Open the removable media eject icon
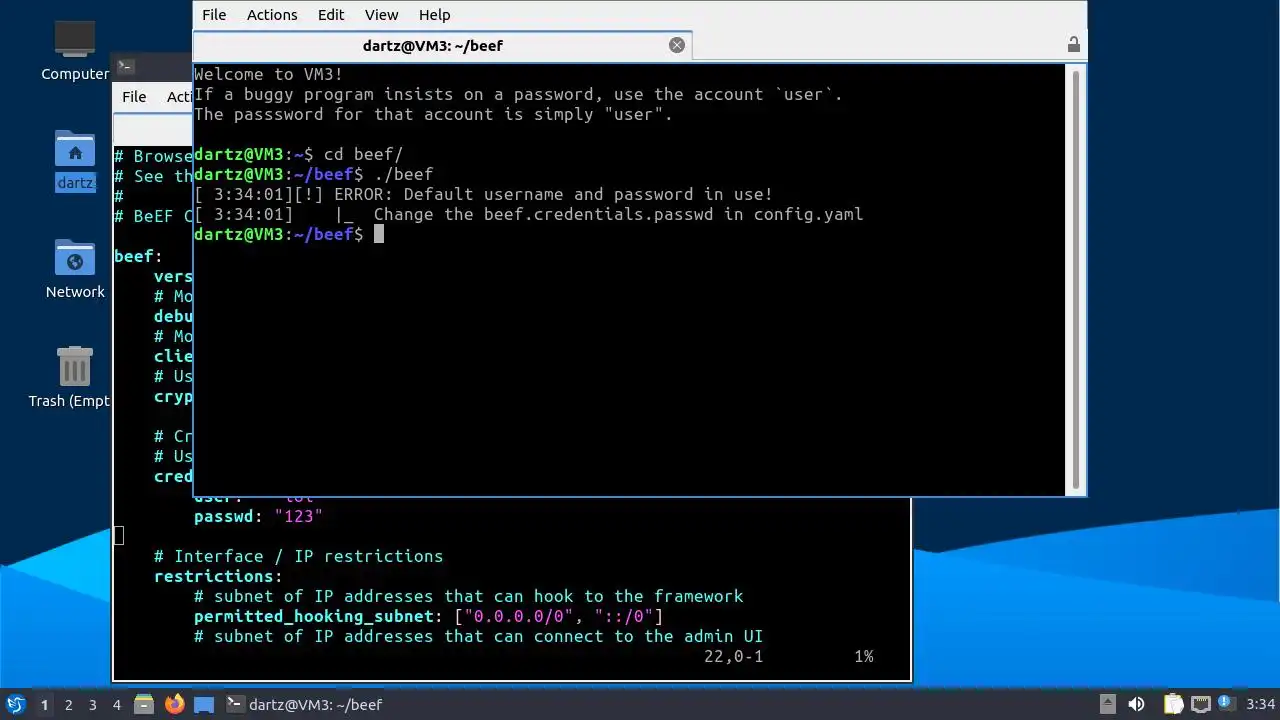This screenshot has width=1280, height=720. point(1107,704)
